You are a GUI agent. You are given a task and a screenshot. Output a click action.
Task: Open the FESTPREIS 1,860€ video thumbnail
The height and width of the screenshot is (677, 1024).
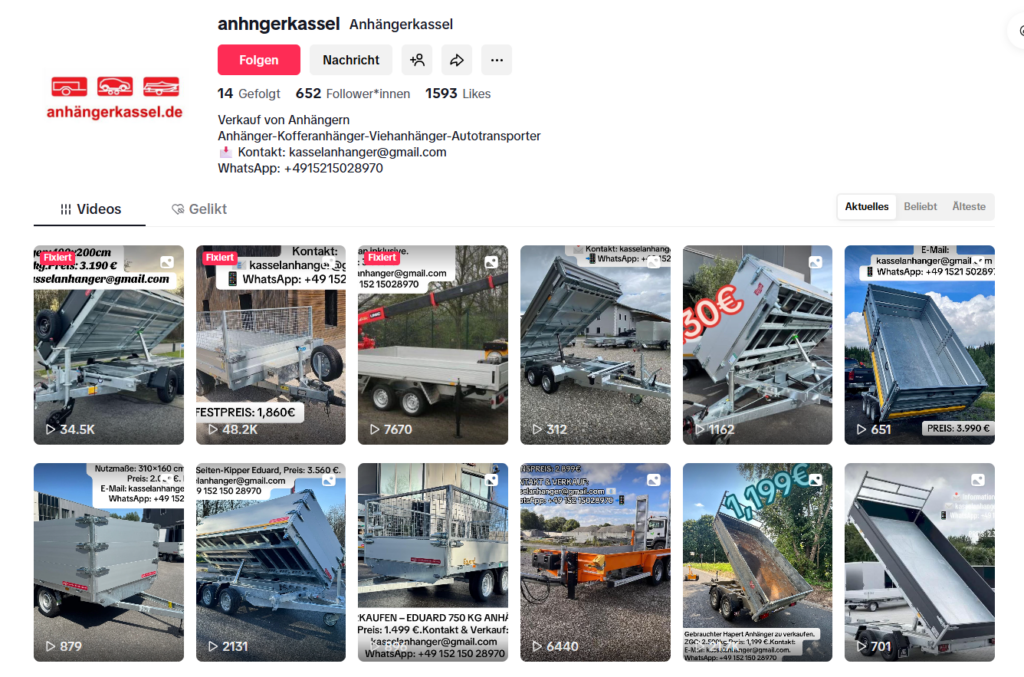(x=270, y=345)
